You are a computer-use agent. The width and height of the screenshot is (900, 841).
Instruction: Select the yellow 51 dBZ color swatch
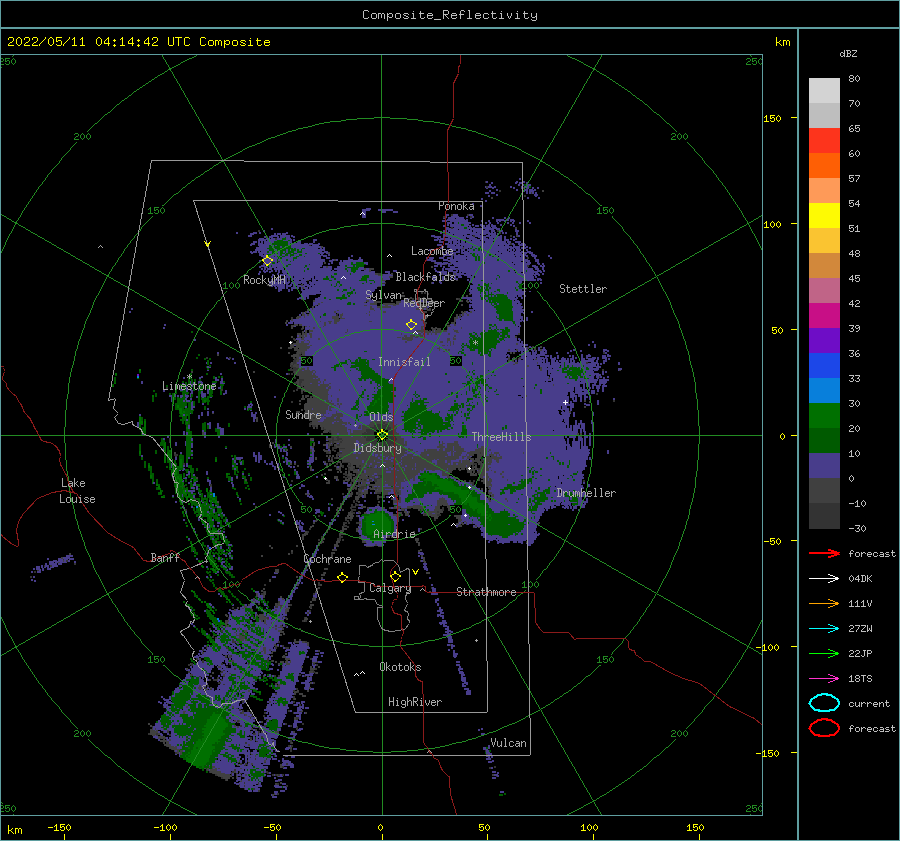824,215
